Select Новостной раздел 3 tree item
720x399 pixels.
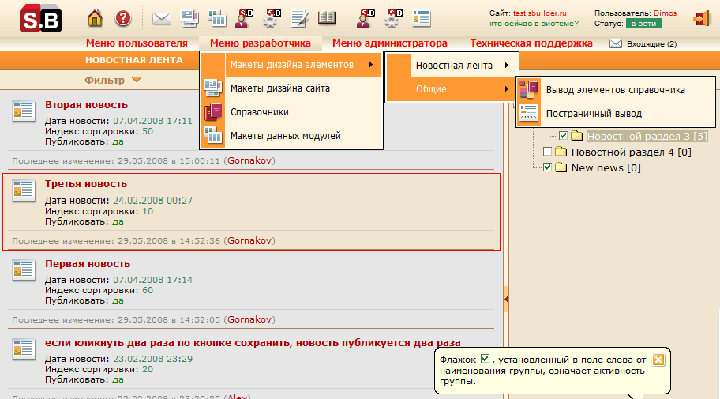[647, 136]
